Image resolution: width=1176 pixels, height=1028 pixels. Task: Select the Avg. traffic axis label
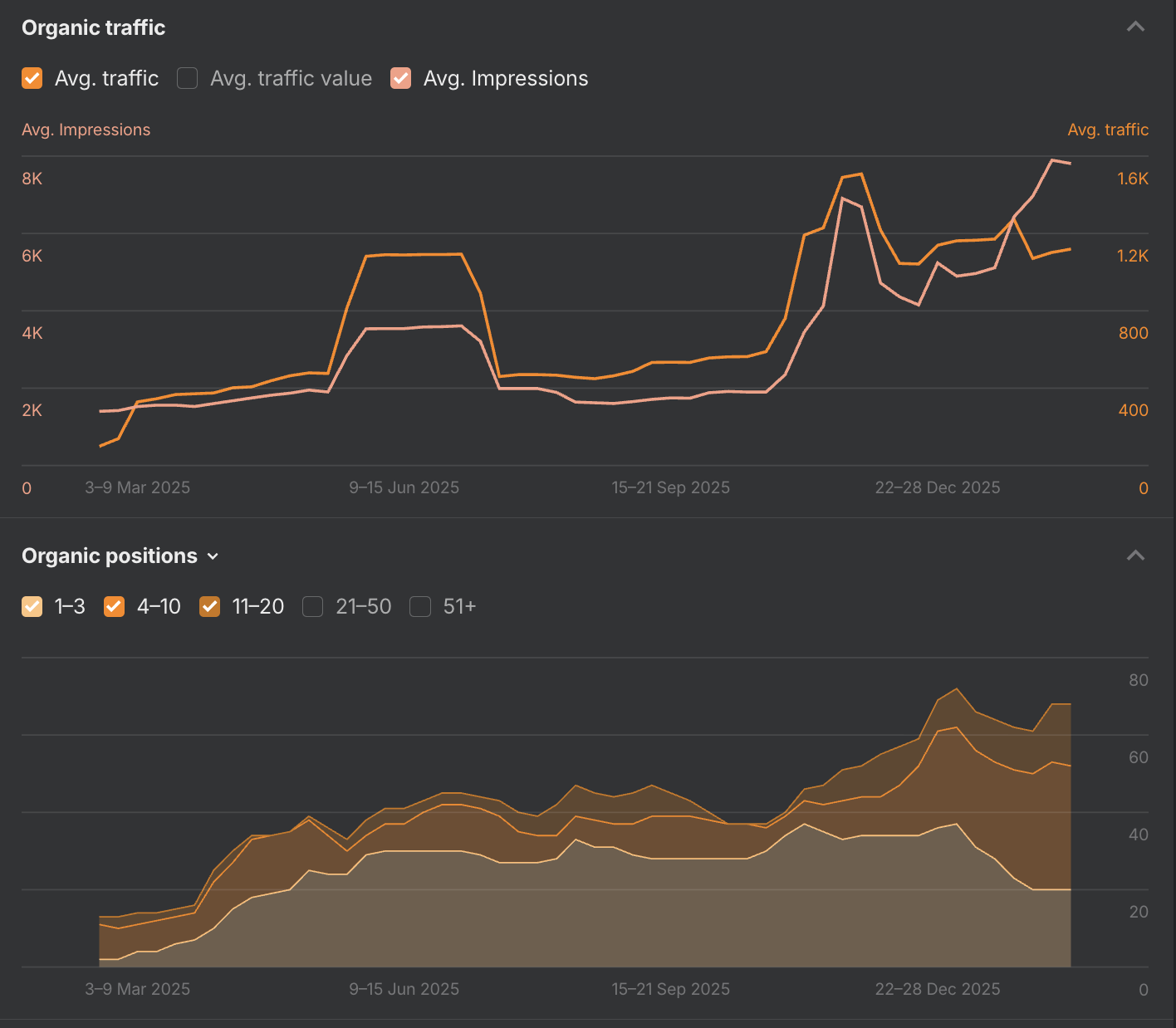point(1108,130)
